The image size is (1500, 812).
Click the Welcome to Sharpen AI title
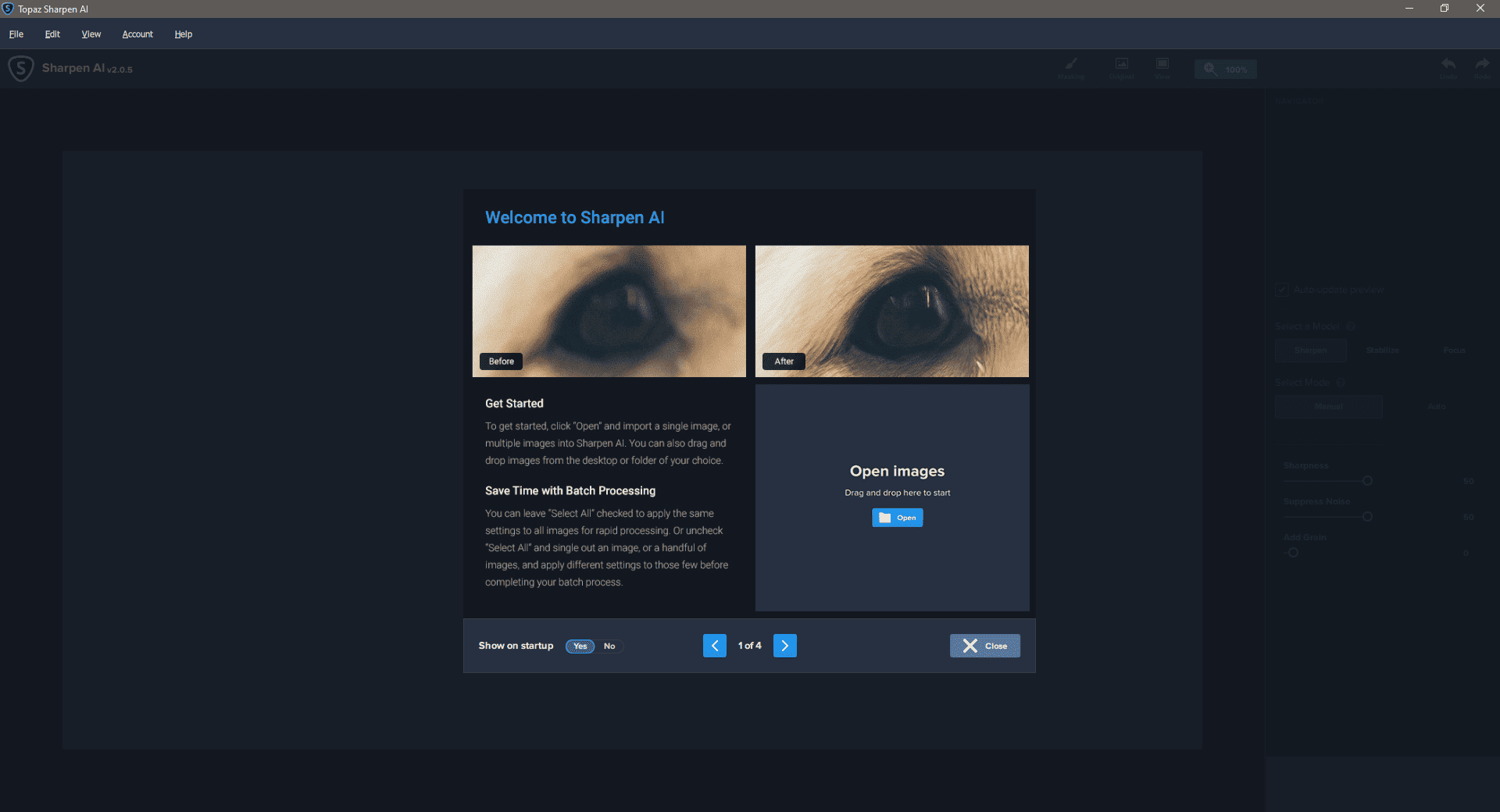(x=575, y=218)
